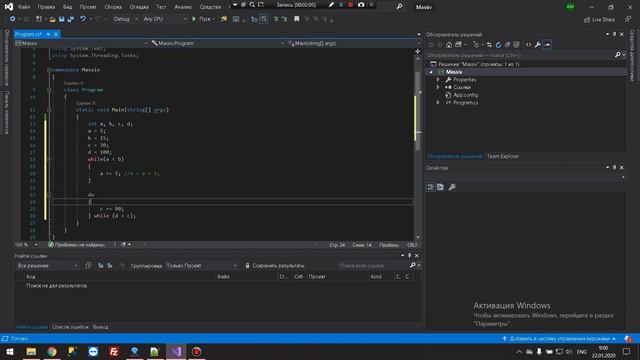Click the copy icon in Find References toolbar
The width and height of the screenshot is (640, 360).
[88, 266]
